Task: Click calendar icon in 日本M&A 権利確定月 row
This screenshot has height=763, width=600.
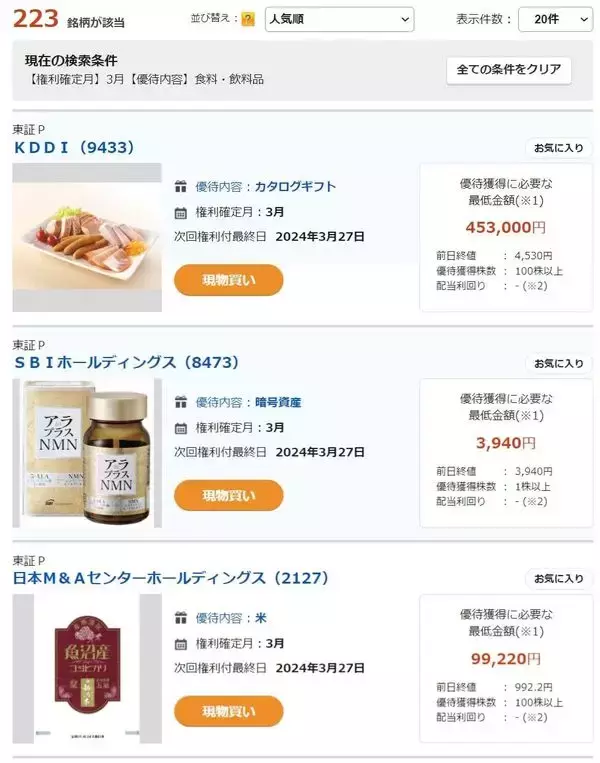Action: click(x=181, y=644)
